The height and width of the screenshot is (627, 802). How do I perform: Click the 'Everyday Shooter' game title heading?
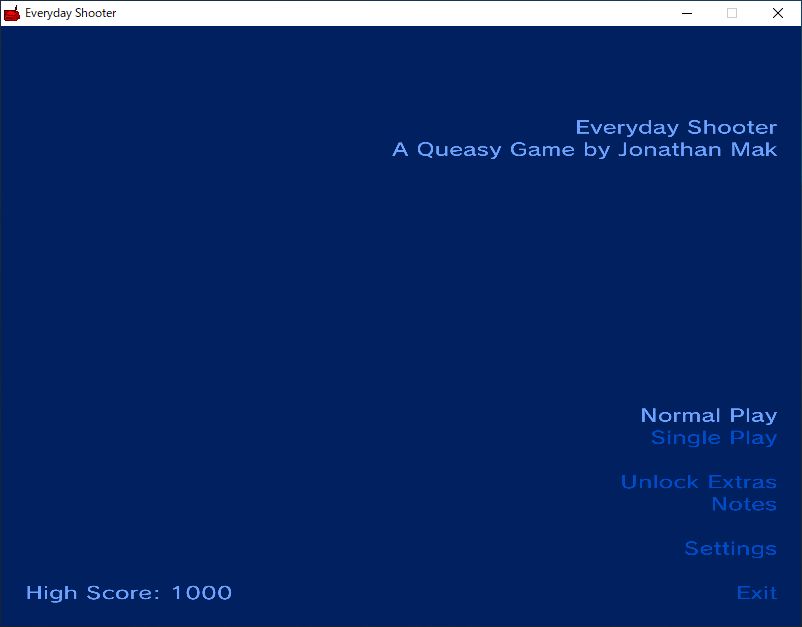click(x=676, y=127)
